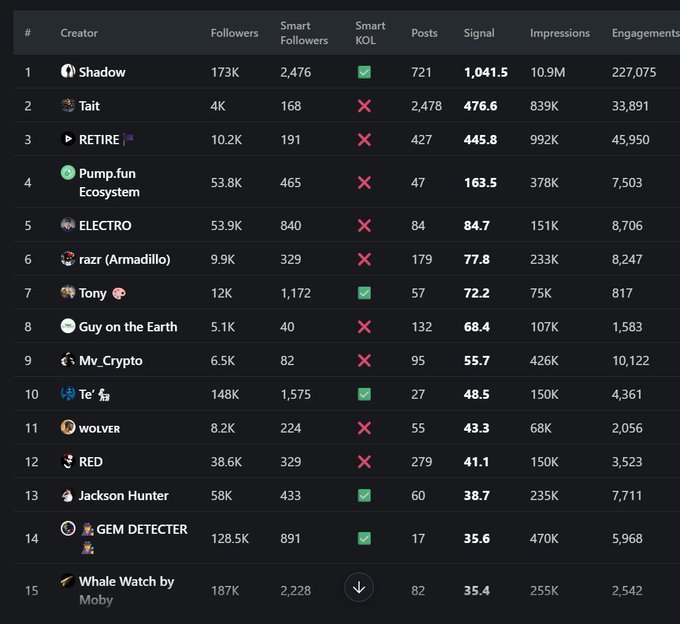Click the emoji after Te' name
This screenshot has width=680, height=624.
104,395
